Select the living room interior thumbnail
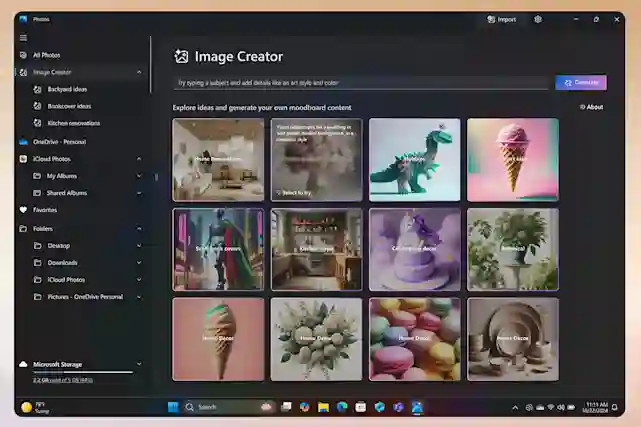Viewport: 641px width, 427px height. 218,160
